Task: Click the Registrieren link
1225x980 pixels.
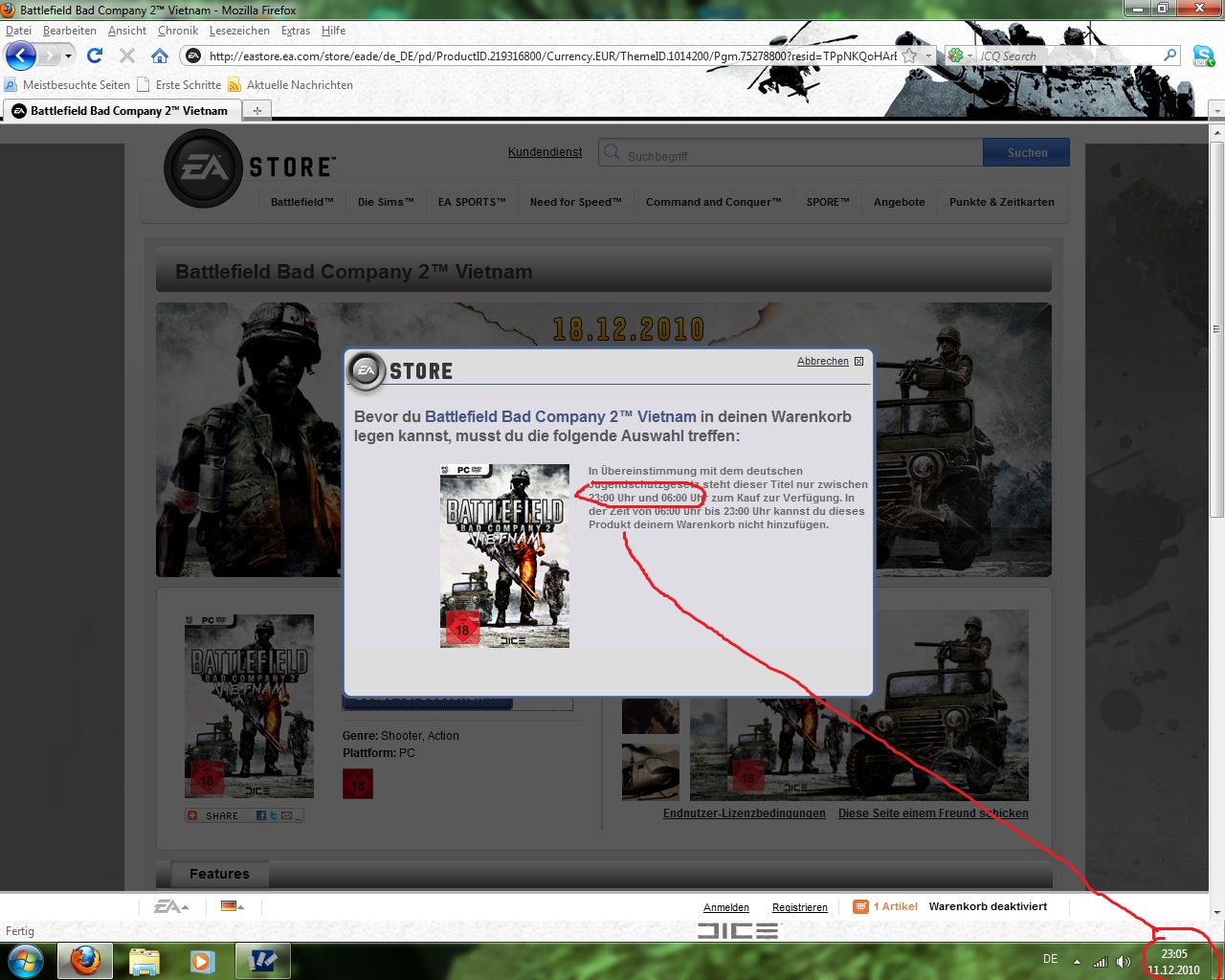Action: coord(800,907)
